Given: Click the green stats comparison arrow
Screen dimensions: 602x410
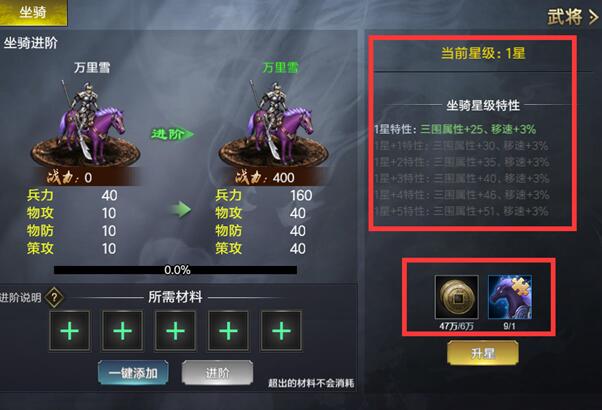Looking at the screenshot, I should (x=180, y=210).
